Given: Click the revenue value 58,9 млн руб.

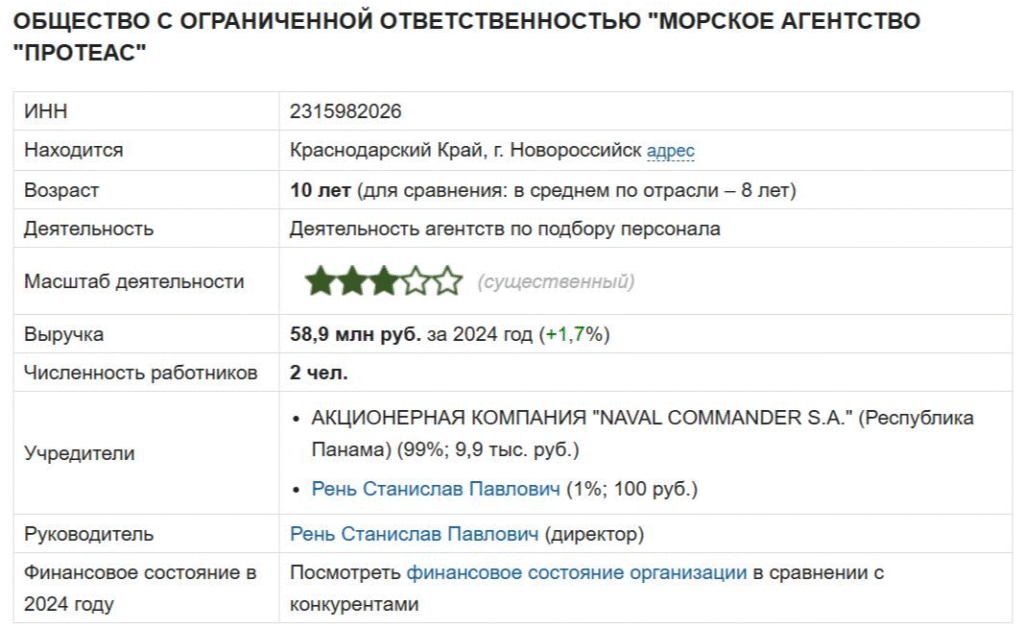Looking at the screenshot, I should (x=355, y=334).
